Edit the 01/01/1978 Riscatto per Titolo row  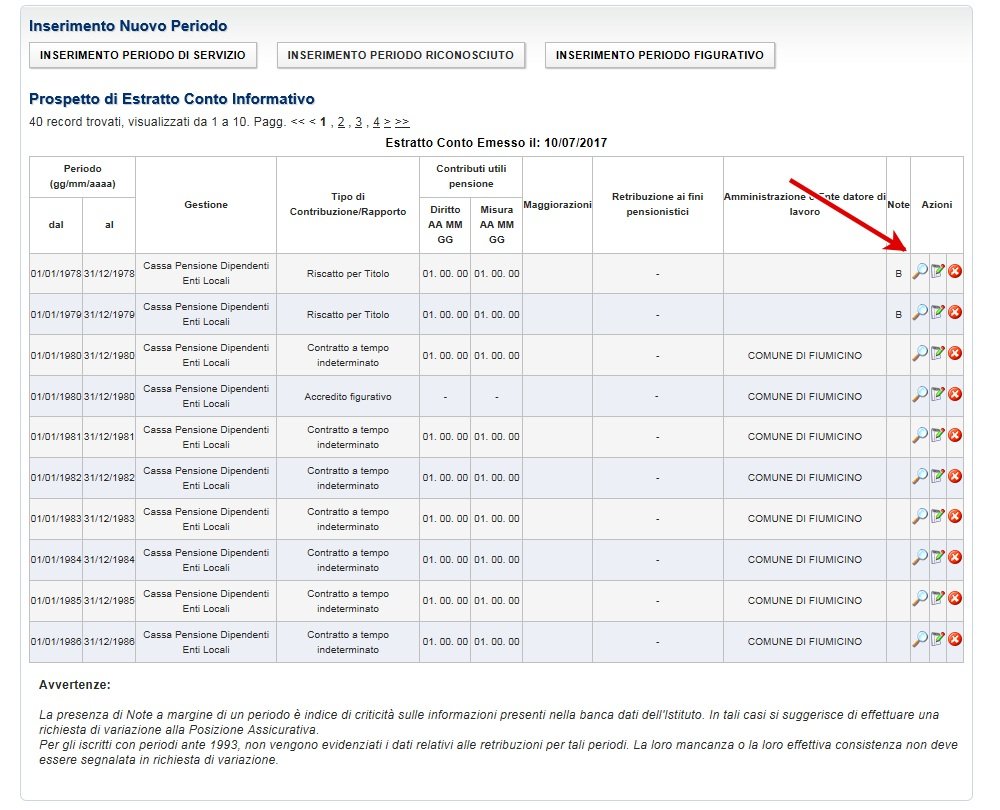coord(938,272)
